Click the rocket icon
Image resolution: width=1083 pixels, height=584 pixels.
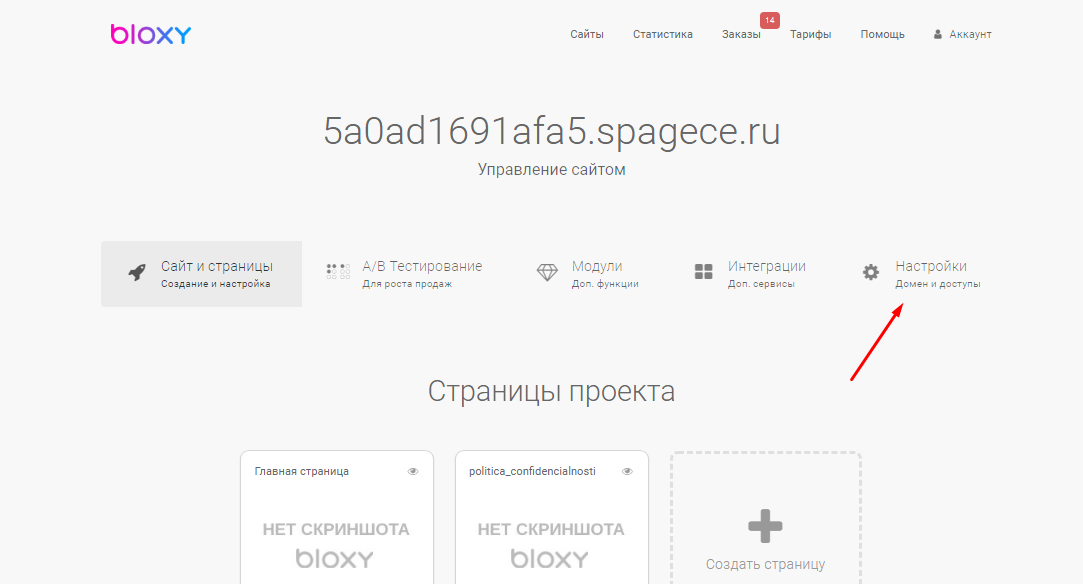coord(137,273)
